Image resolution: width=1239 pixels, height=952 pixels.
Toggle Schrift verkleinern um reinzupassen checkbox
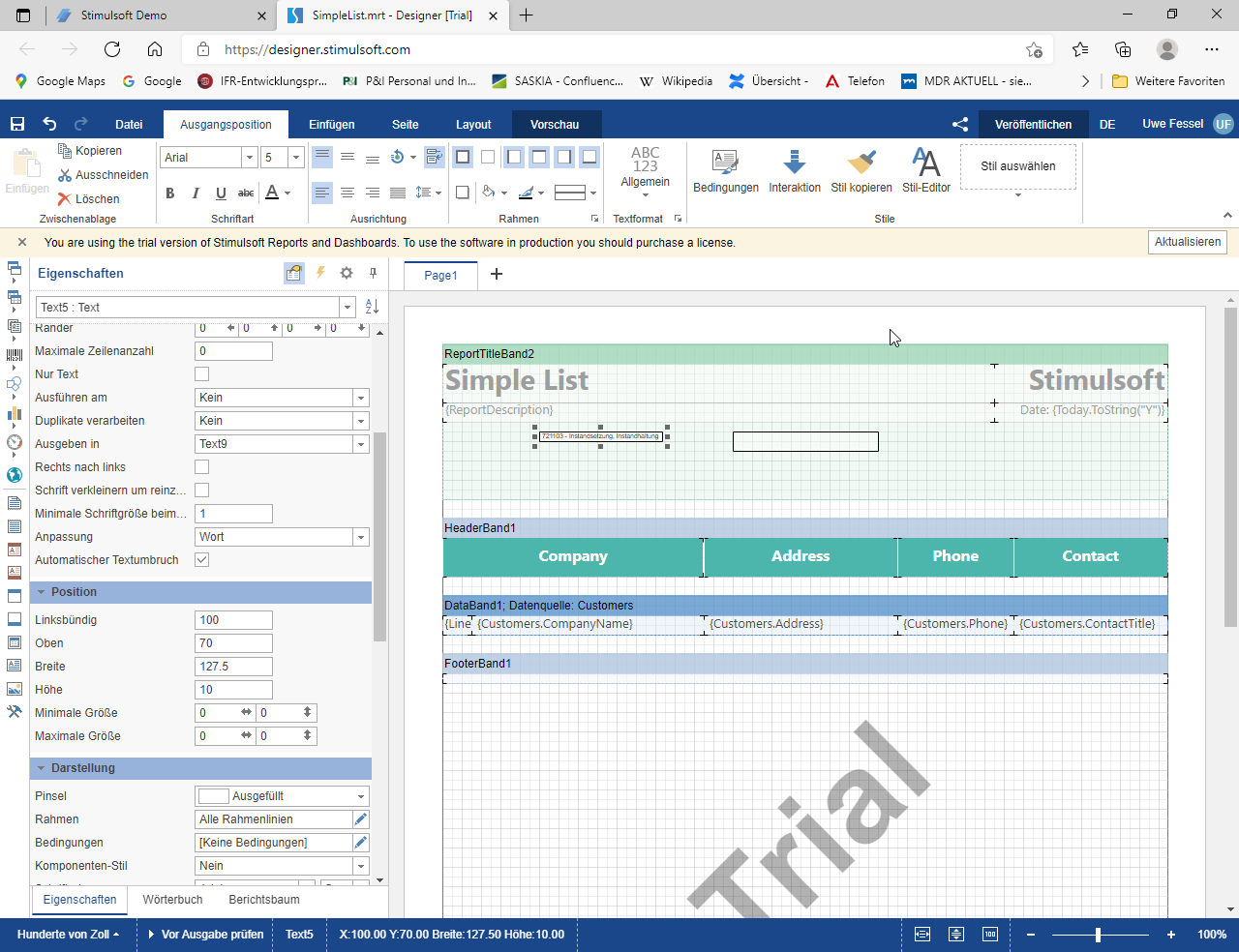202,491
